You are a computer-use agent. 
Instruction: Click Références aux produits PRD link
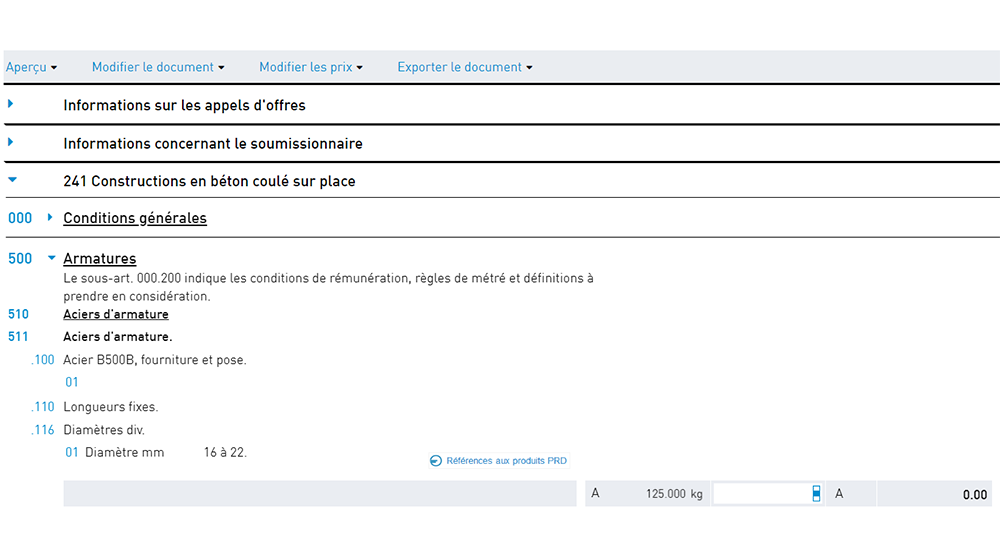tap(506, 460)
